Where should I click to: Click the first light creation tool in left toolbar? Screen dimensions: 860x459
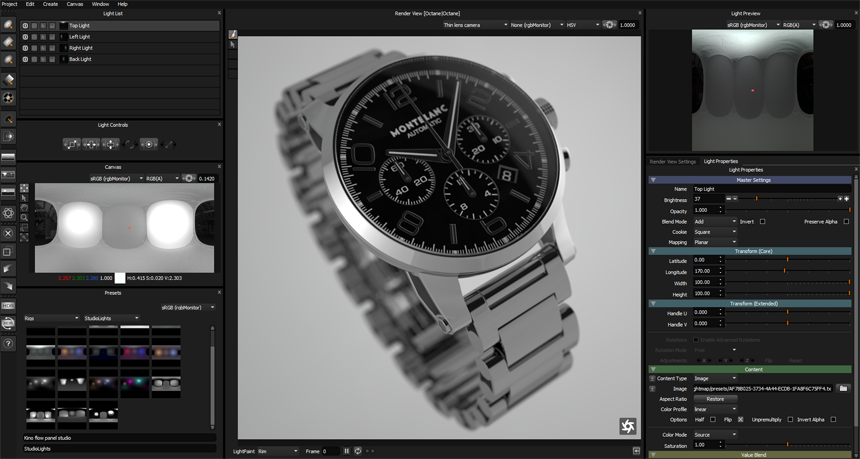point(8,25)
